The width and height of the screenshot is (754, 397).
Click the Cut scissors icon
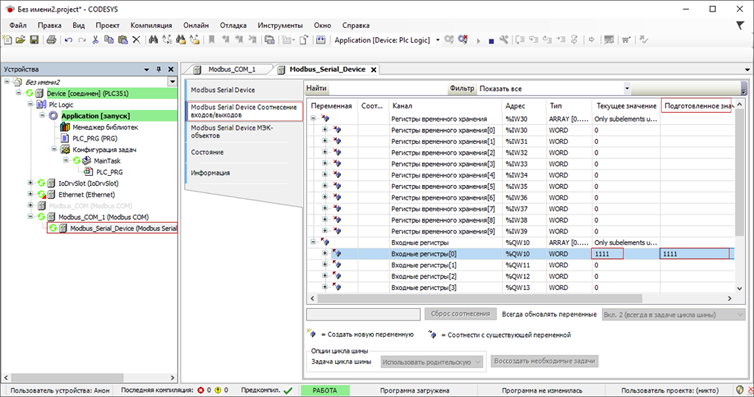pos(95,40)
